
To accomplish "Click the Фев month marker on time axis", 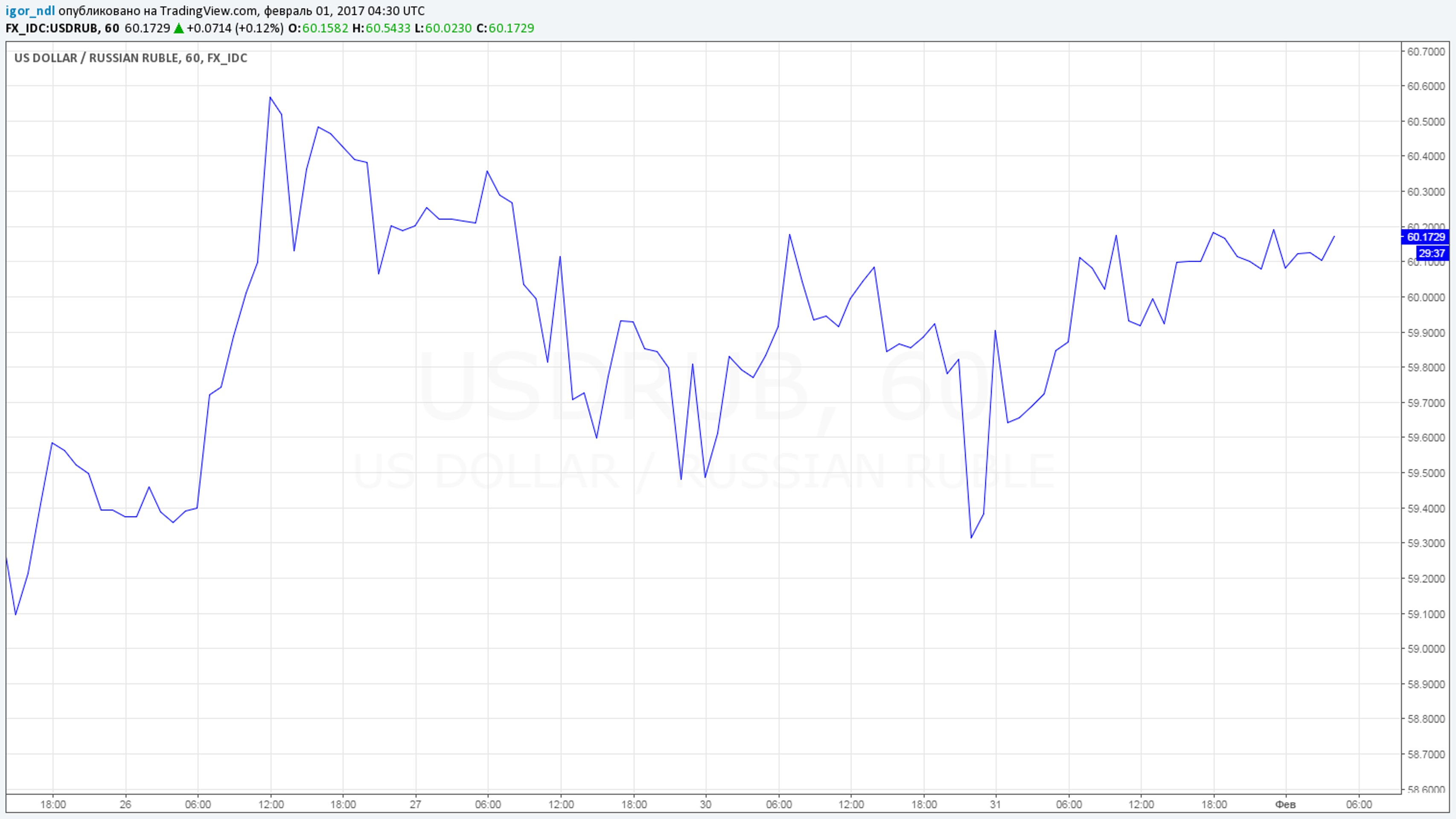I will tap(1285, 804).
